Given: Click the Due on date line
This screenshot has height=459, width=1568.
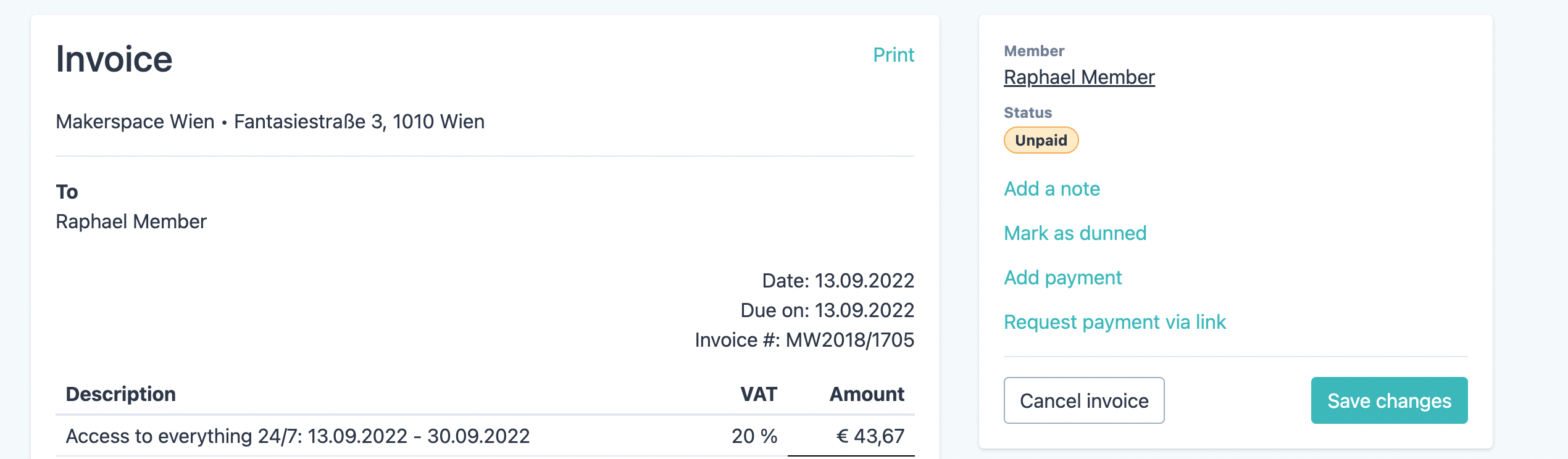Looking at the screenshot, I should tap(827, 310).
